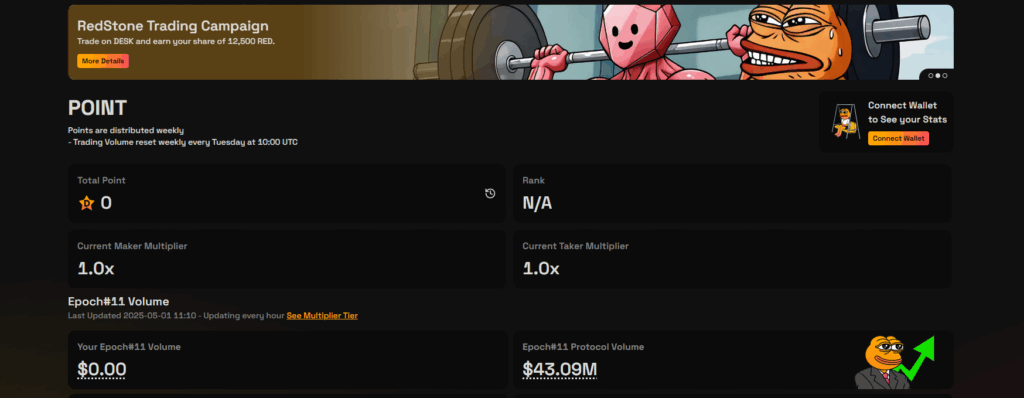Click the RedStone Trading Campaign heading
This screenshot has width=1024, height=398.
pos(173,26)
